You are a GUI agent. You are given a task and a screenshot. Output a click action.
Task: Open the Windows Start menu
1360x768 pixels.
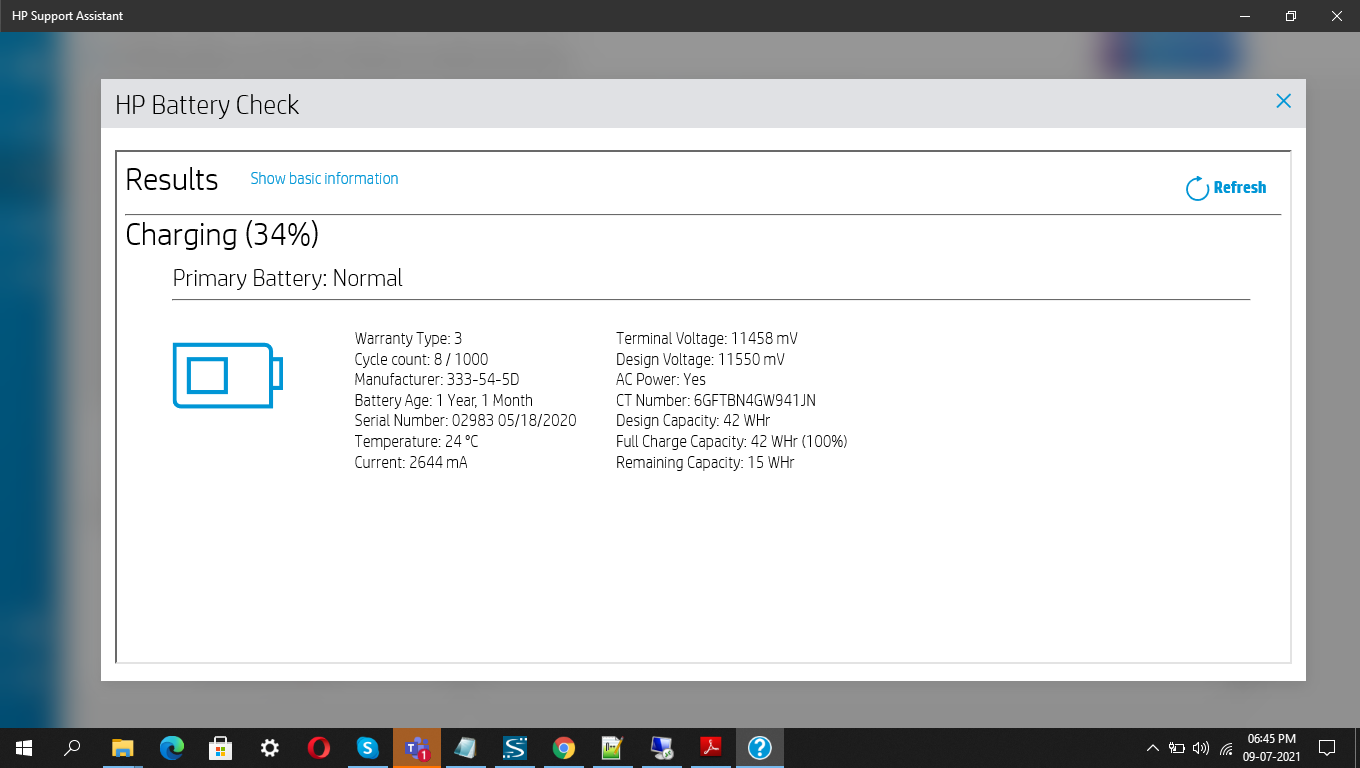coord(24,747)
